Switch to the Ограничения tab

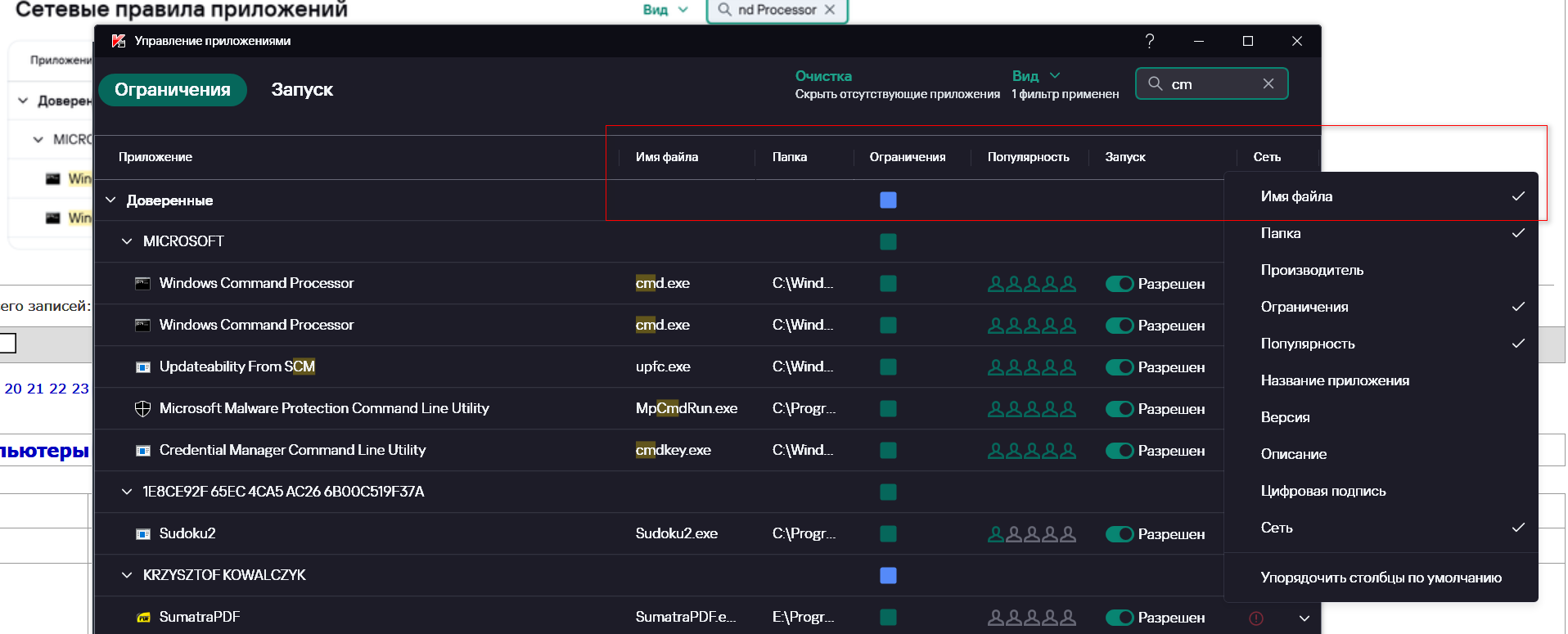(x=173, y=90)
